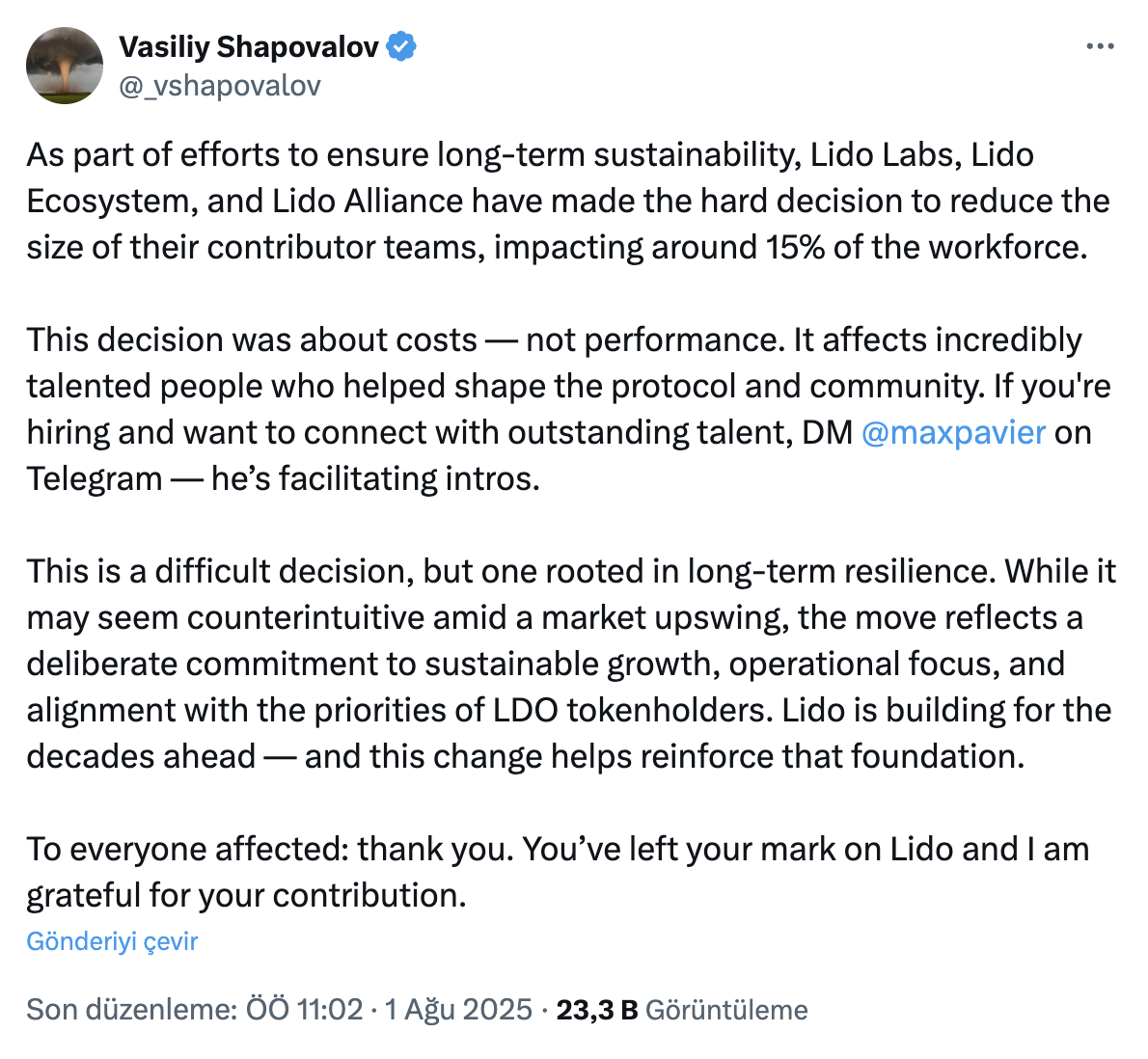Click "Gönderiyi çevir" to translate the post
1148x1059 pixels.
112,941
